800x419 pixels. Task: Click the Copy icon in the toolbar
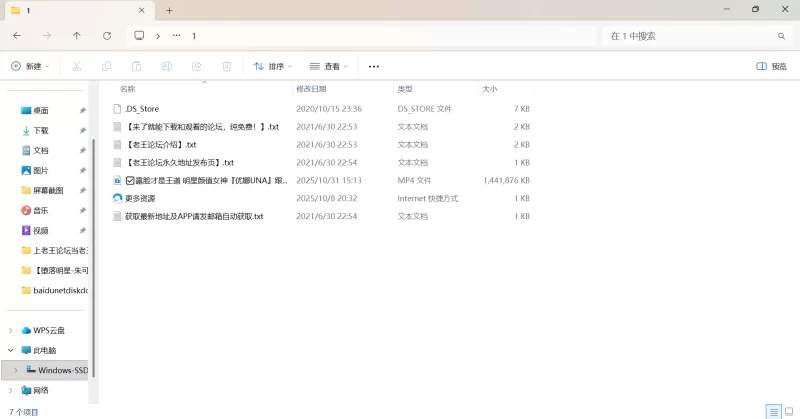(x=106, y=66)
